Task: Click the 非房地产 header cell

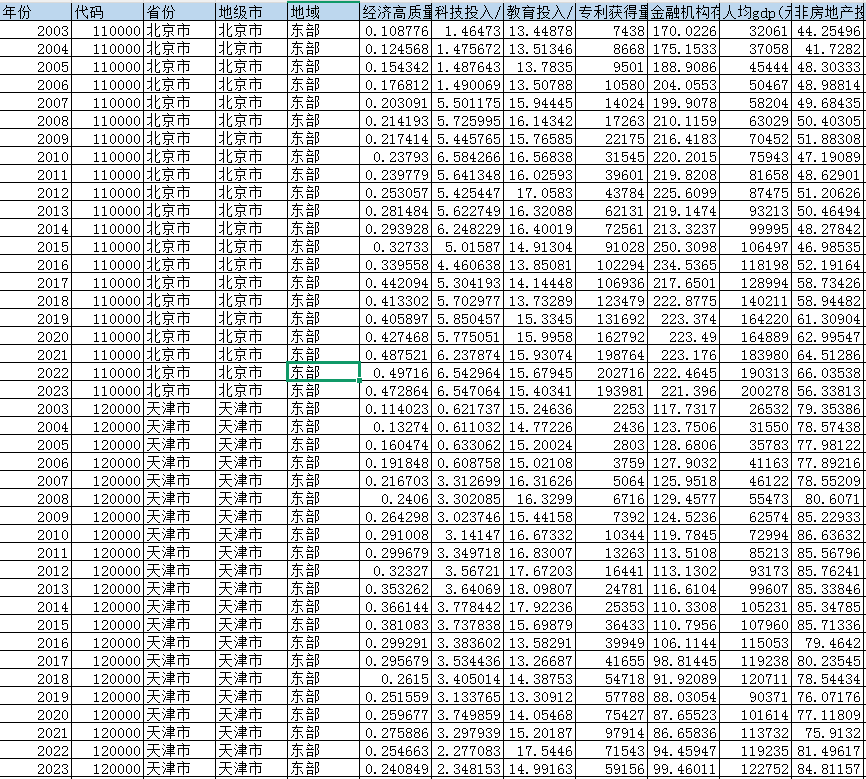Action: tap(829, 12)
